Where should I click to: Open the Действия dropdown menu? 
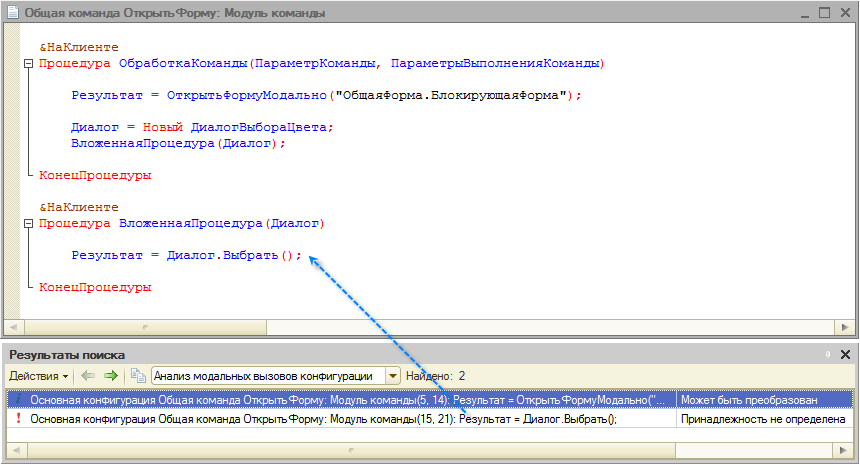point(38,375)
